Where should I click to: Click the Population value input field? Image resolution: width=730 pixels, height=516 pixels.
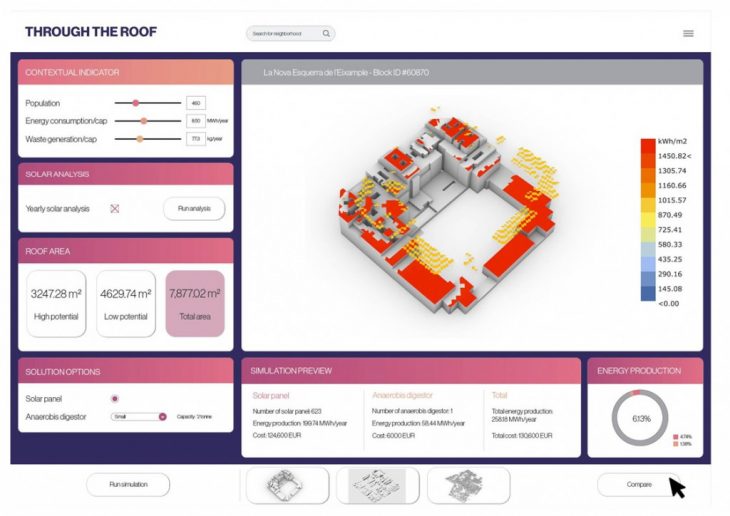[x=196, y=103]
